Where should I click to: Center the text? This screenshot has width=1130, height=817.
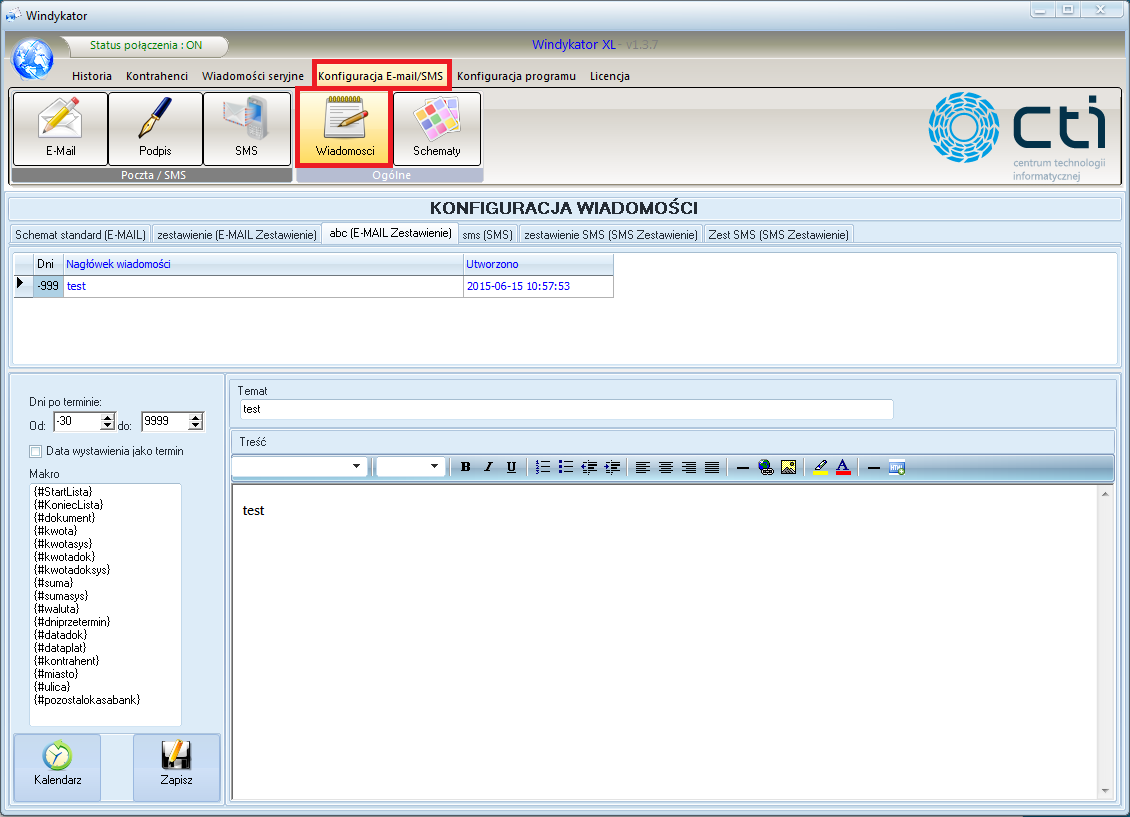[x=666, y=468]
